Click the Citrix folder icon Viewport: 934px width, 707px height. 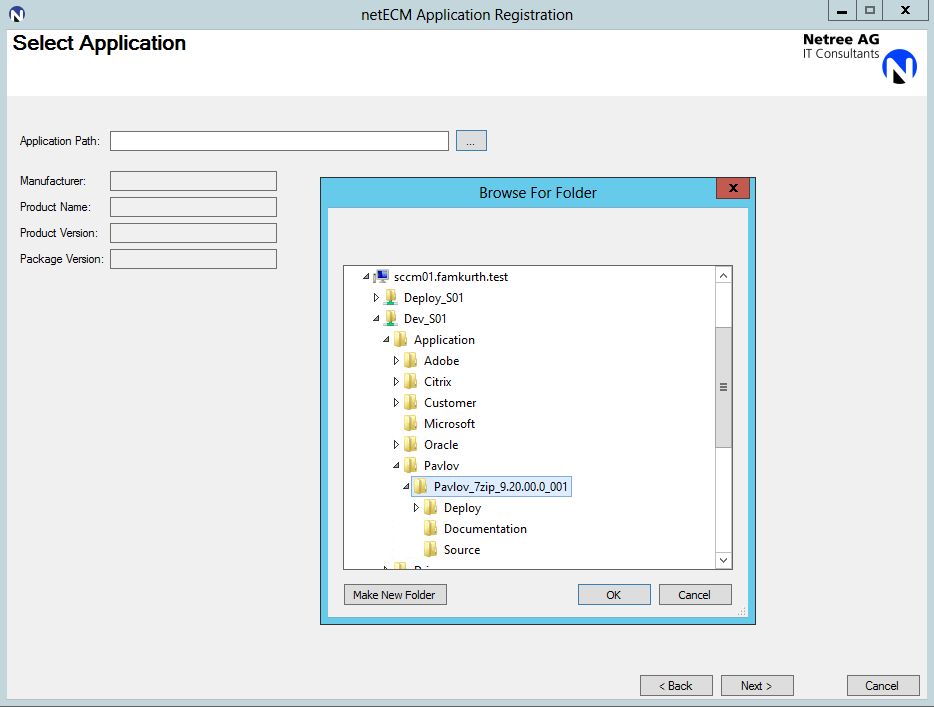(x=410, y=382)
